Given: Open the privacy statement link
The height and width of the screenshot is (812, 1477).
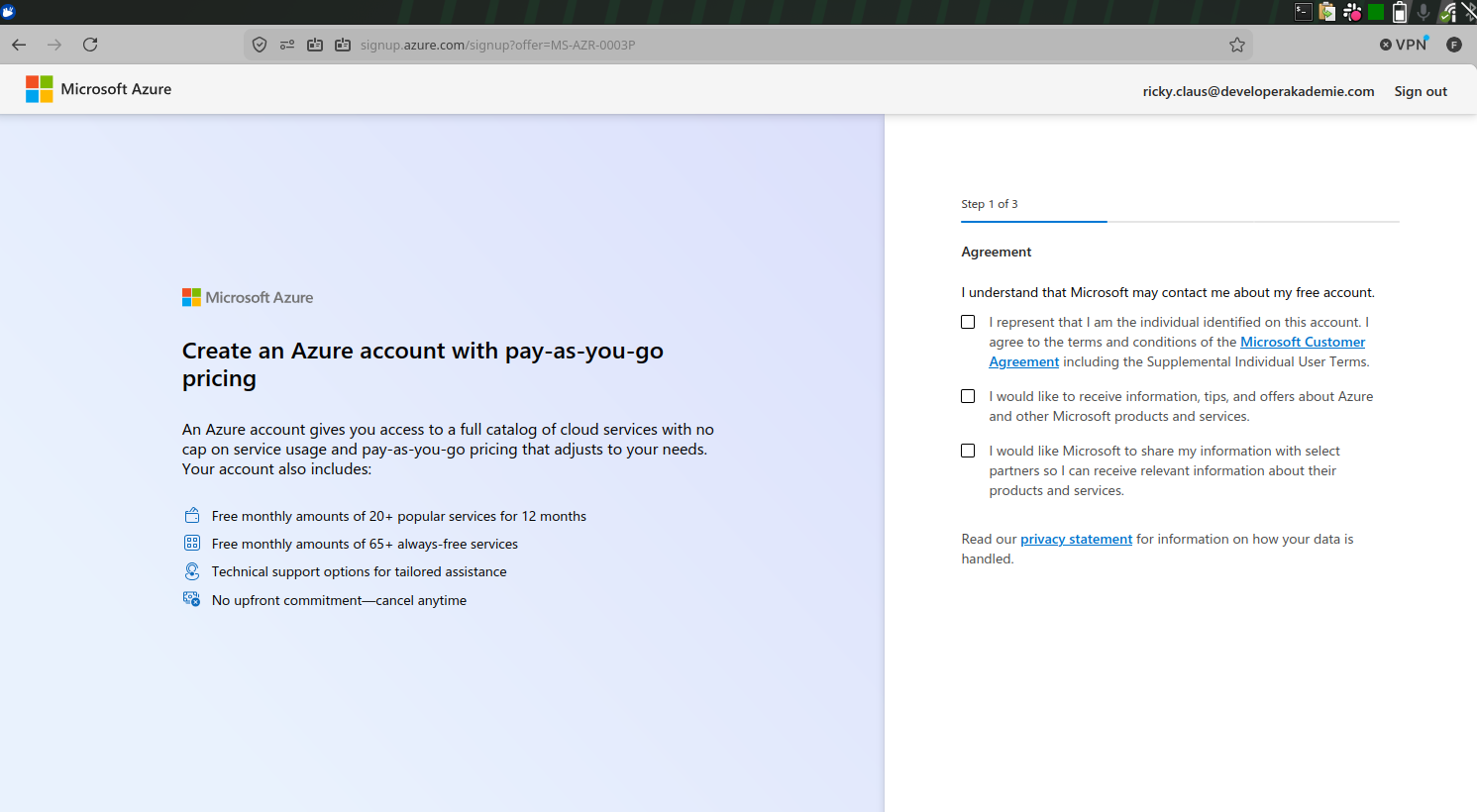Looking at the screenshot, I should point(1076,540).
